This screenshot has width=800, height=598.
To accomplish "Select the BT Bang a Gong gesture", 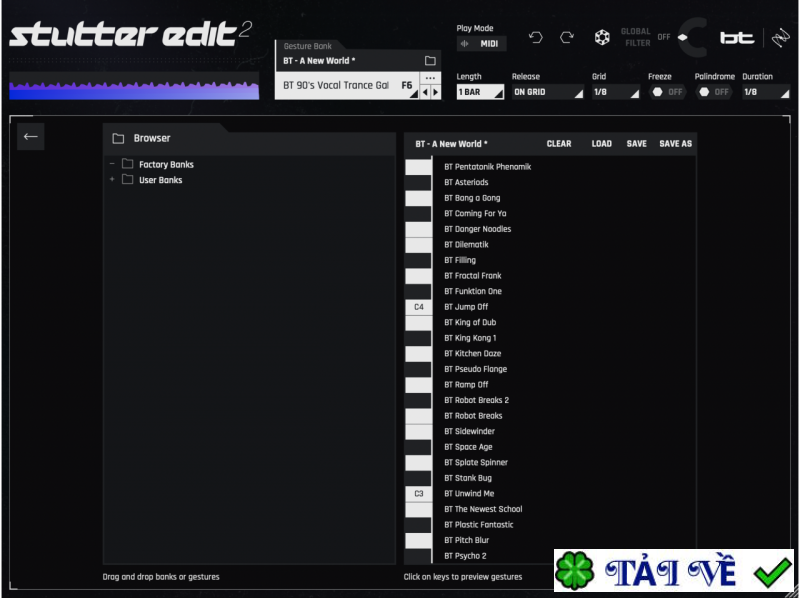I will pyautogui.click(x=472, y=198).
